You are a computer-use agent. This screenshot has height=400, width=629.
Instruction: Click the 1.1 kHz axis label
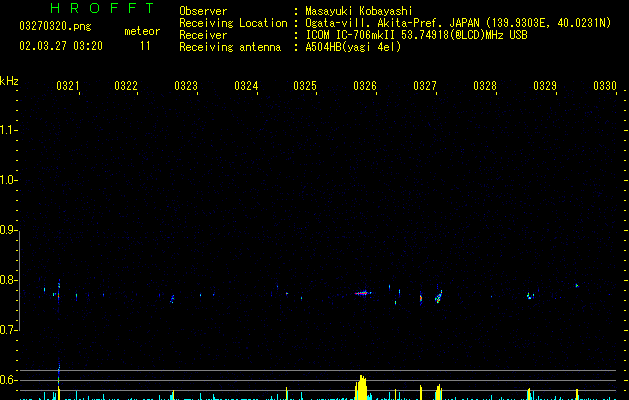[9, 130]
